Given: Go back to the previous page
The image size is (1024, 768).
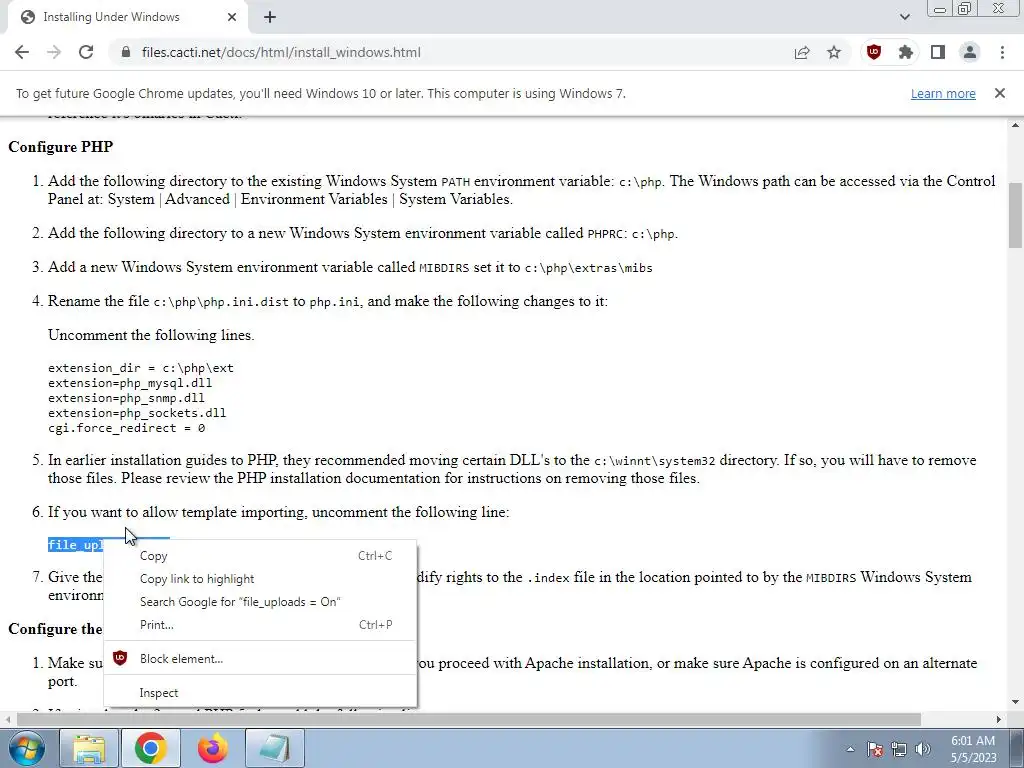Looking at the screenshot, I should click(x=22, y=52).
